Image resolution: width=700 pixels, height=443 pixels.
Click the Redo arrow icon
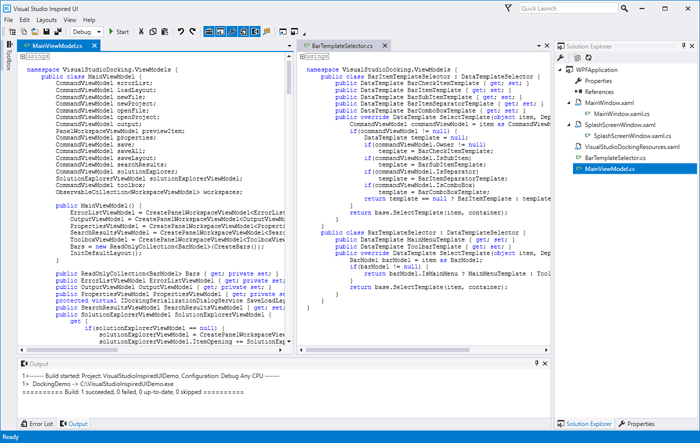click(x=193, y=32)
